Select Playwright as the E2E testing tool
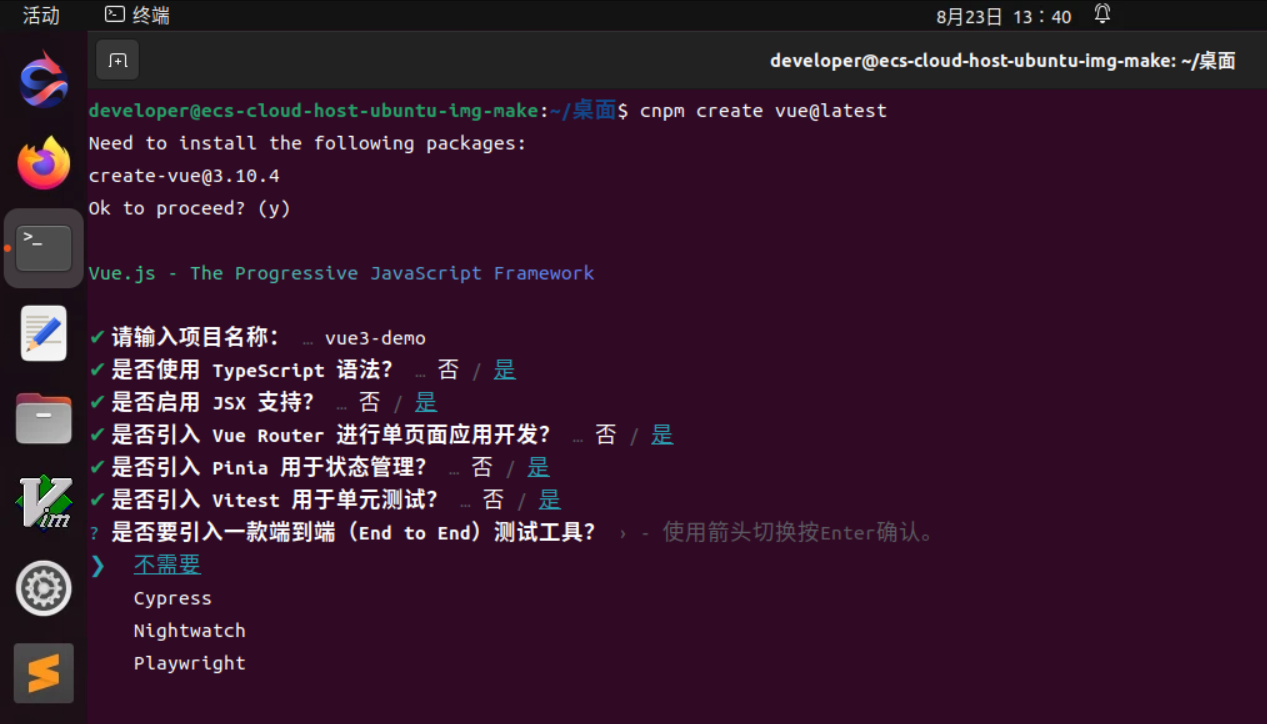This screenshot has height=724, width=1267. (x=189, y=662)
